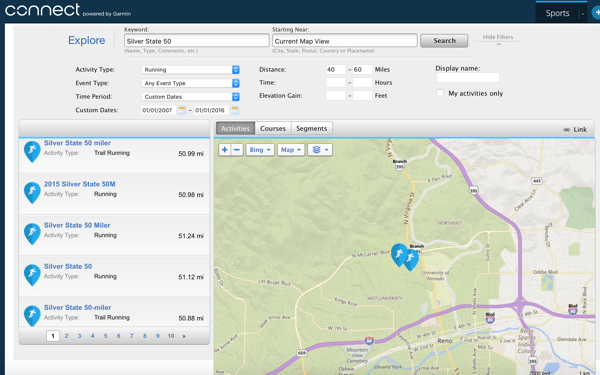Click current page 1 in pagination

53,336
